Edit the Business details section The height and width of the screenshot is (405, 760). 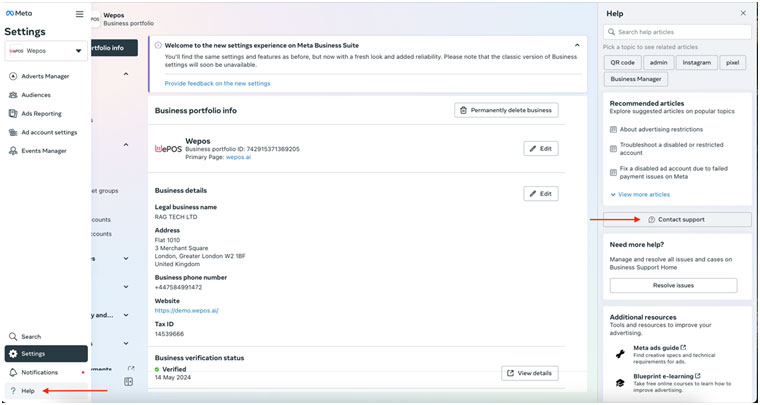540,194
